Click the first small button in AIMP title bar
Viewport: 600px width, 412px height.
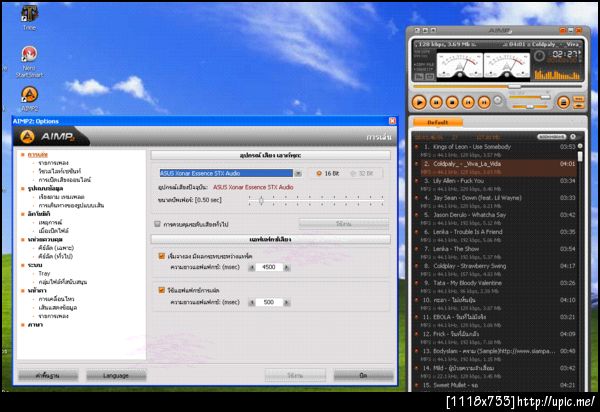pyautogui.click(x=417, y=30)
